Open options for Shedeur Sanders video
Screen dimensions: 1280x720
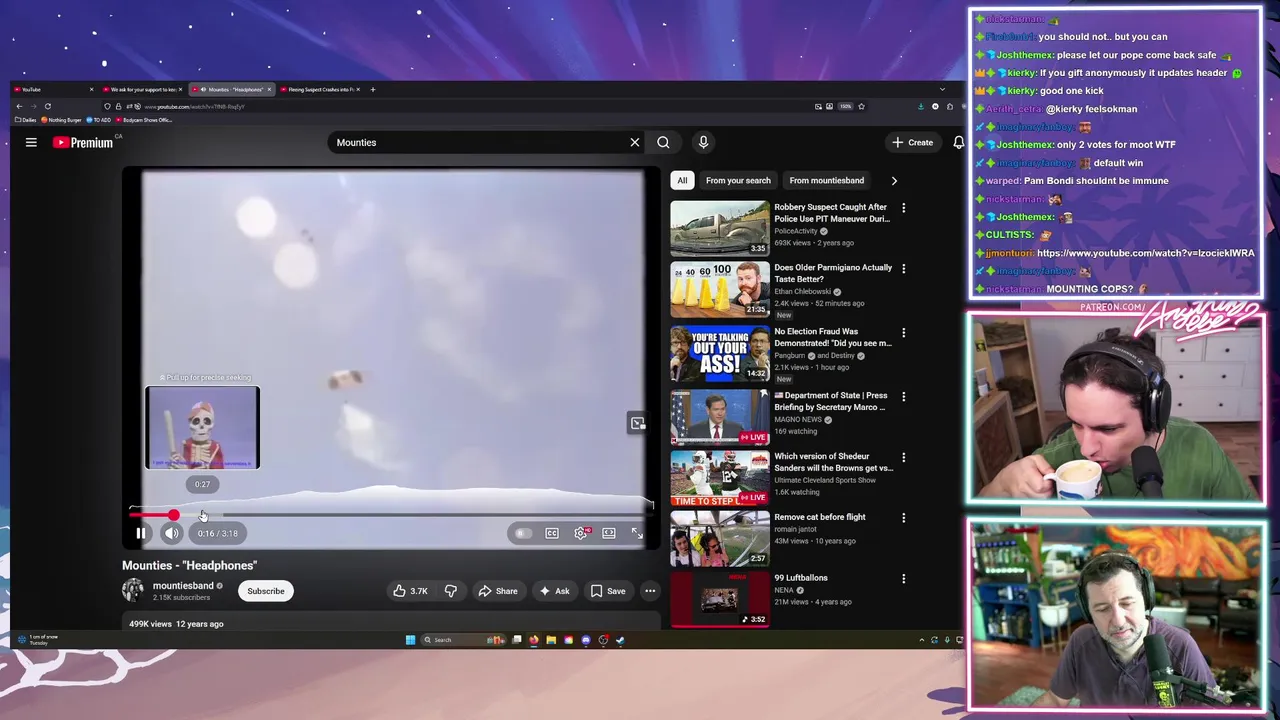903,457
